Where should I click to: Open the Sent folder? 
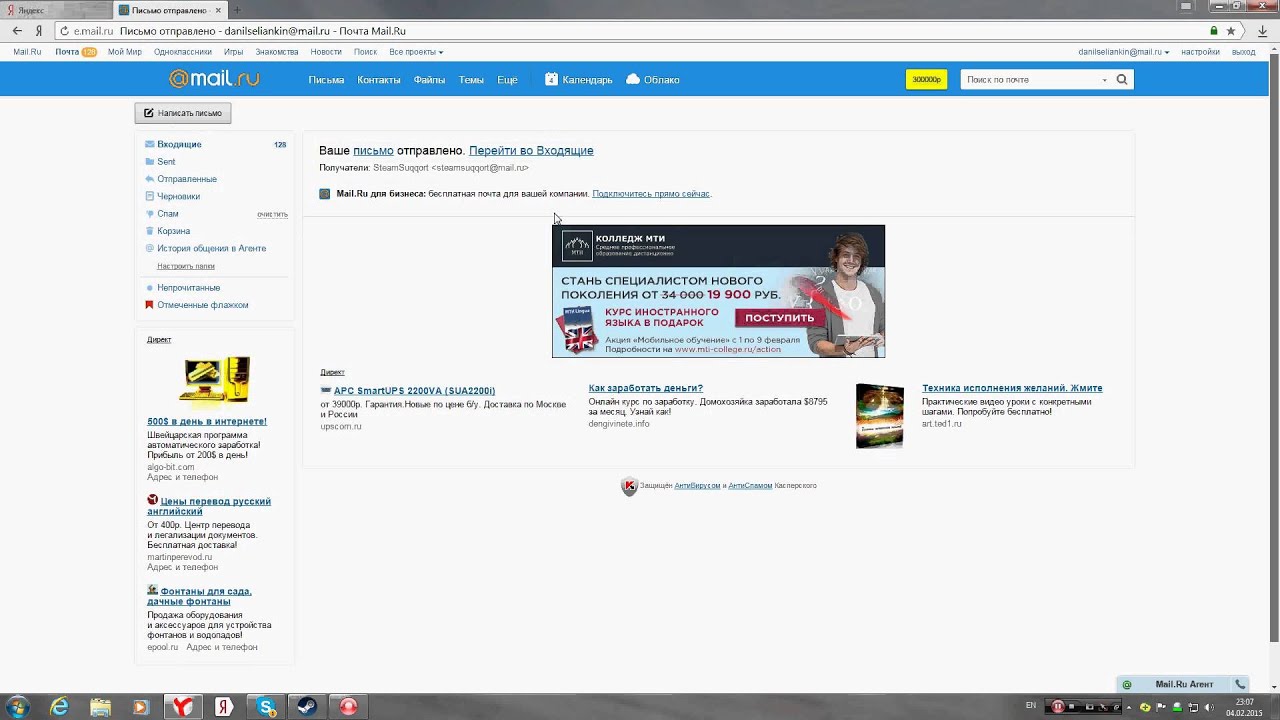pos(166,161)
